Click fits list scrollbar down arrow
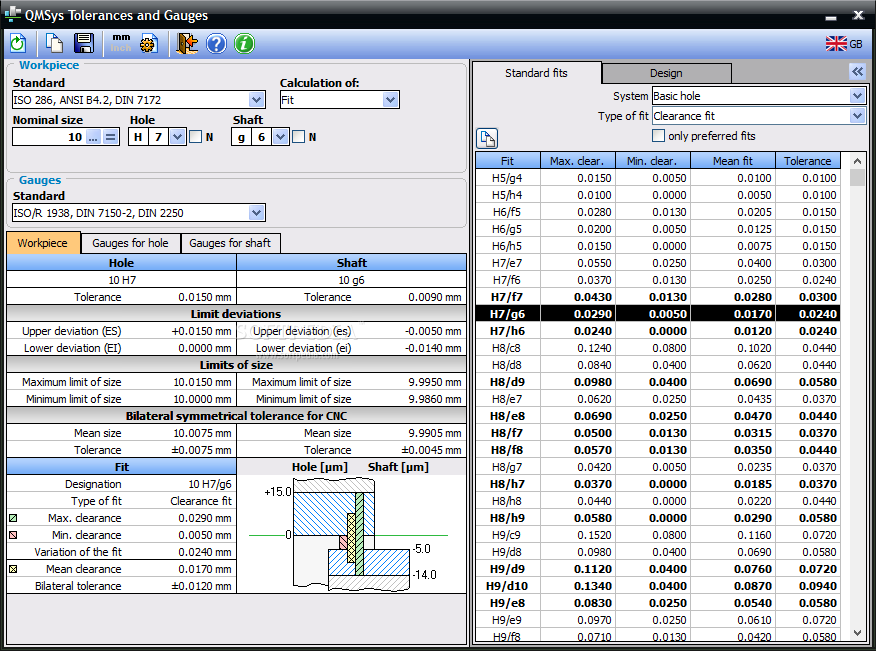Screen dimensions: 876x651 point(857,633)
